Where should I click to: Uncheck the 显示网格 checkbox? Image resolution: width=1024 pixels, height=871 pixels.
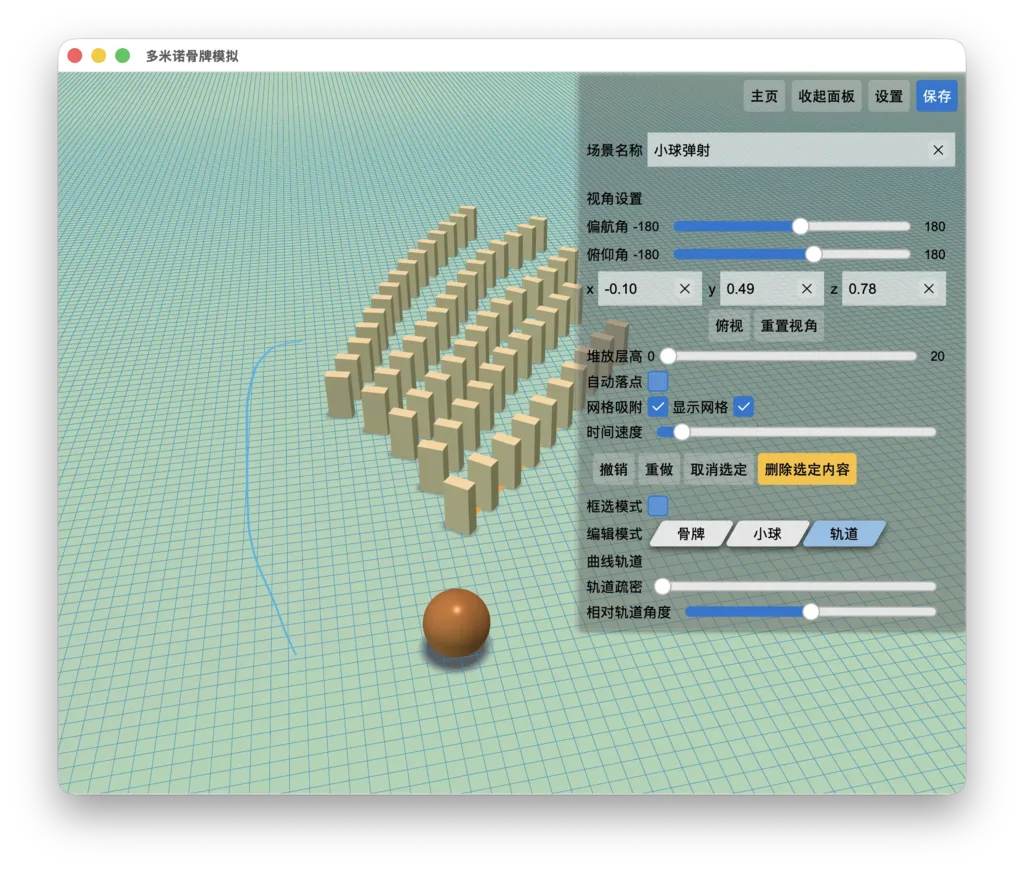744,407
